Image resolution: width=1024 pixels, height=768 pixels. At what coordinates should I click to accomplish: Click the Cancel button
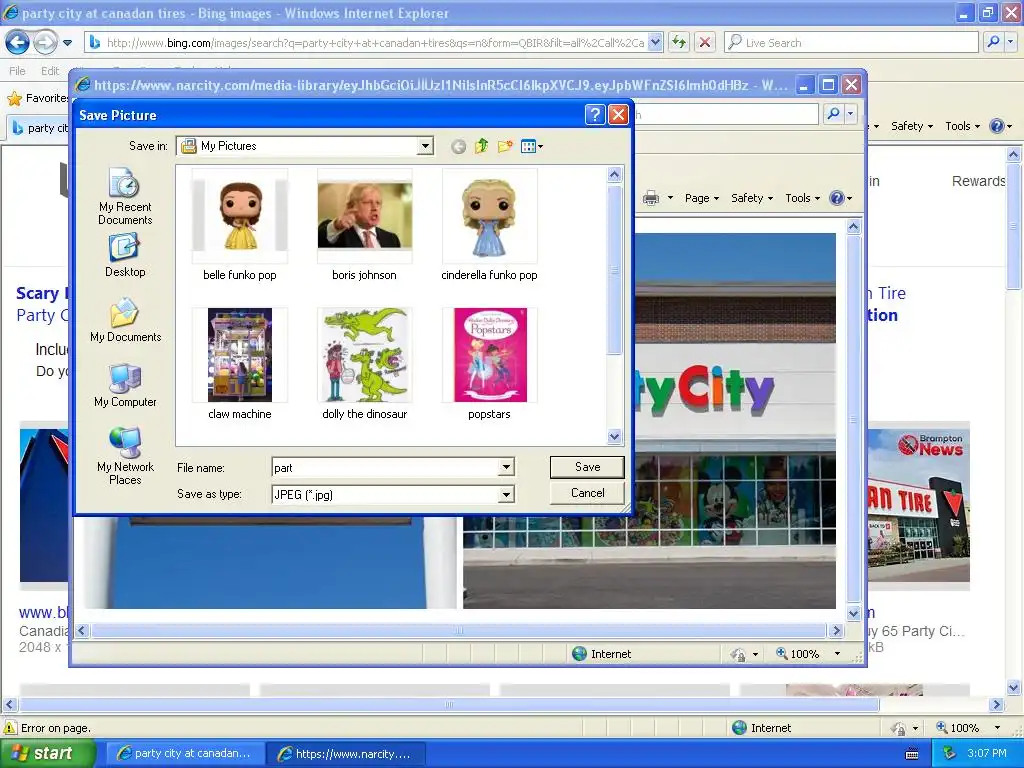[587, 493]
